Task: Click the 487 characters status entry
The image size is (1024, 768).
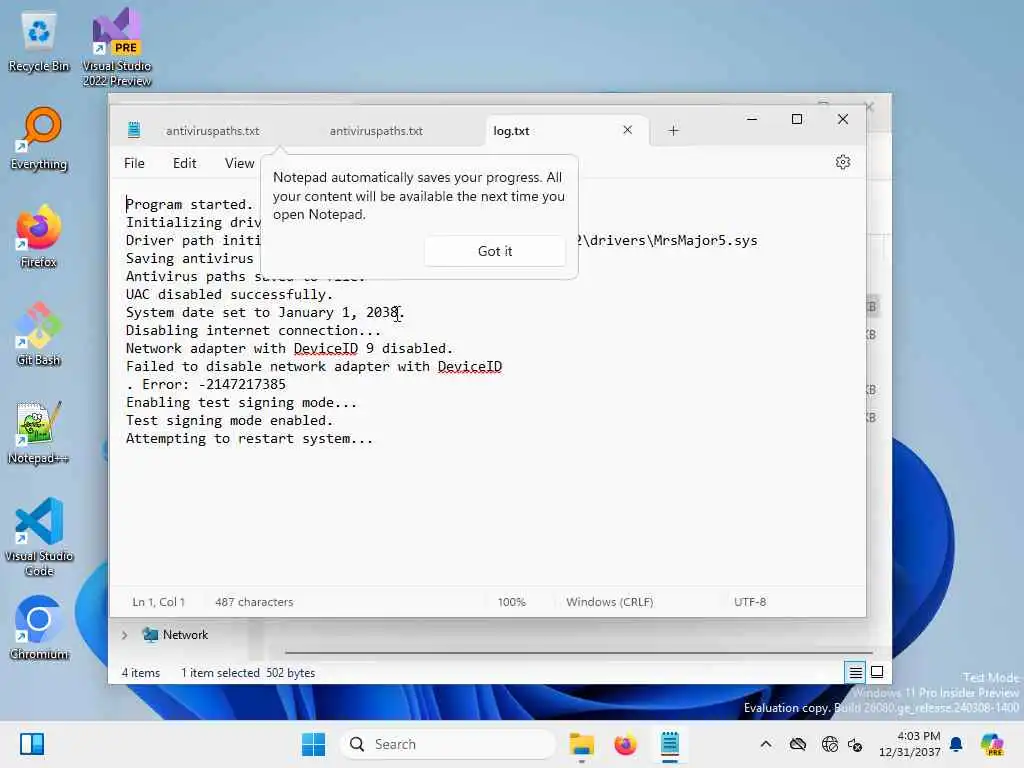Action: (254, 601)
